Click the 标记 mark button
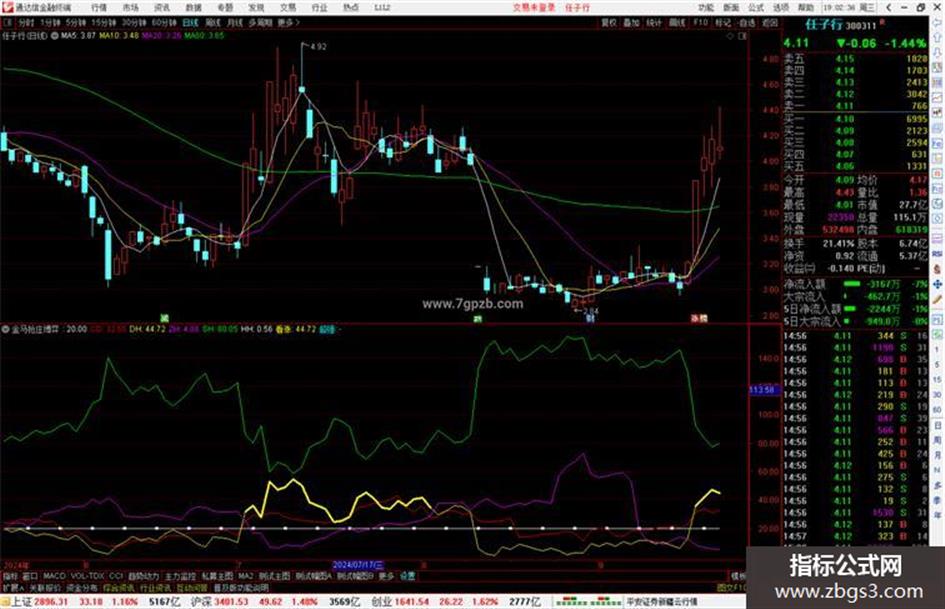Screen dimensions: 945x609 [723, 22]
